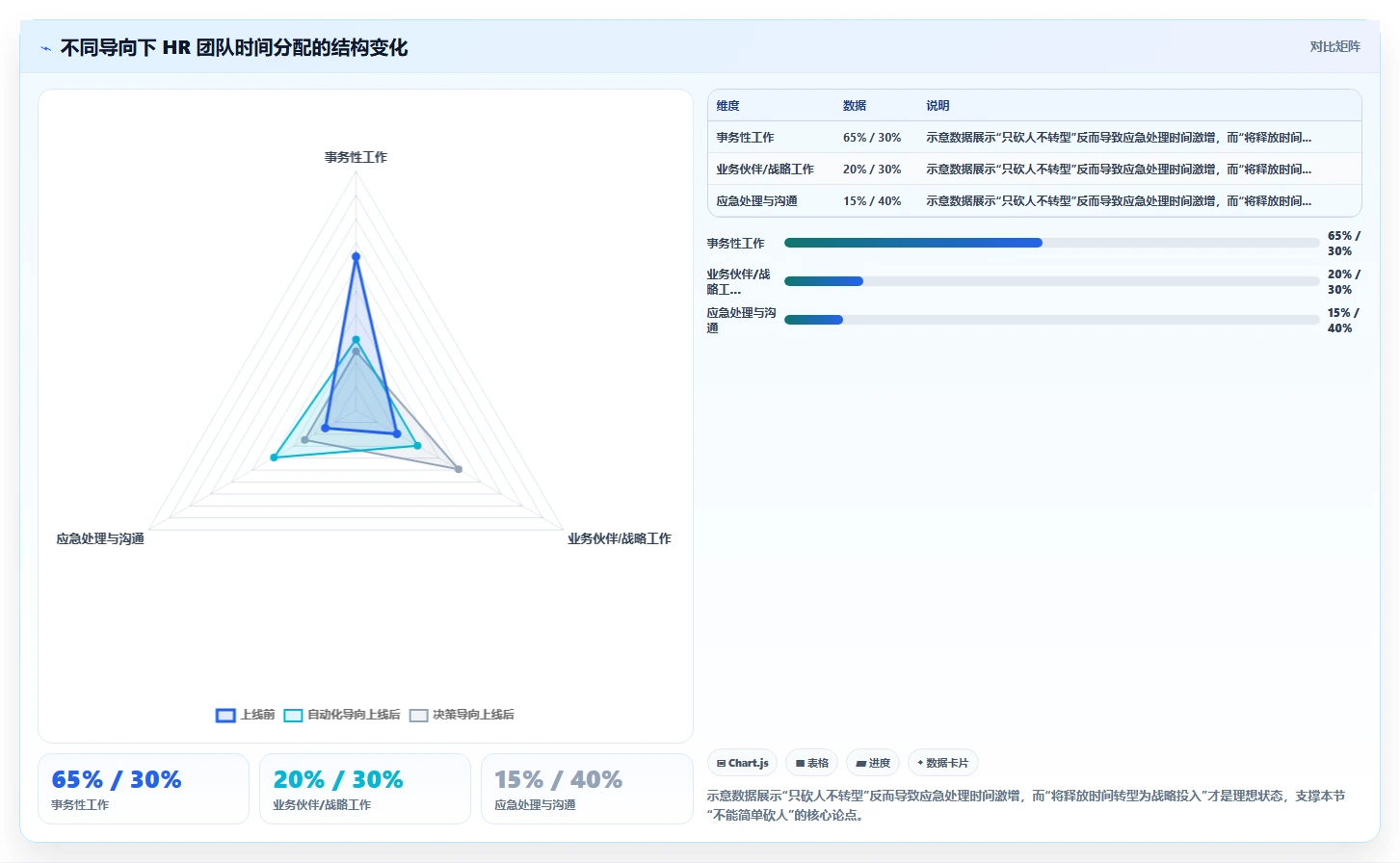Open the 65% / 30% data card
Viewport: 1400px width, 863px height.
(144, 789)
